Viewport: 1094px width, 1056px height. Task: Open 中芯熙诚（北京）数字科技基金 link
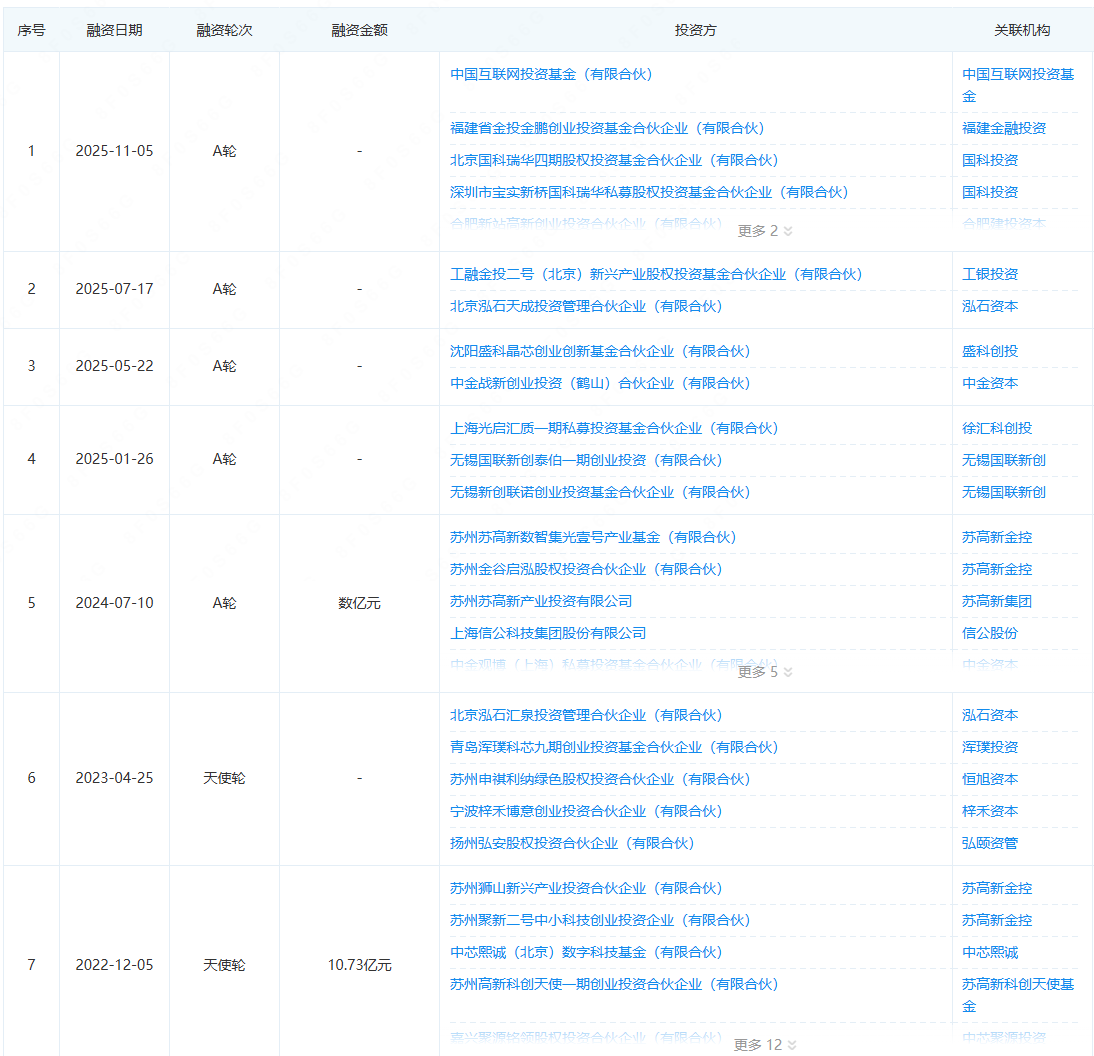pyautogui.click(x=586, y=952)
